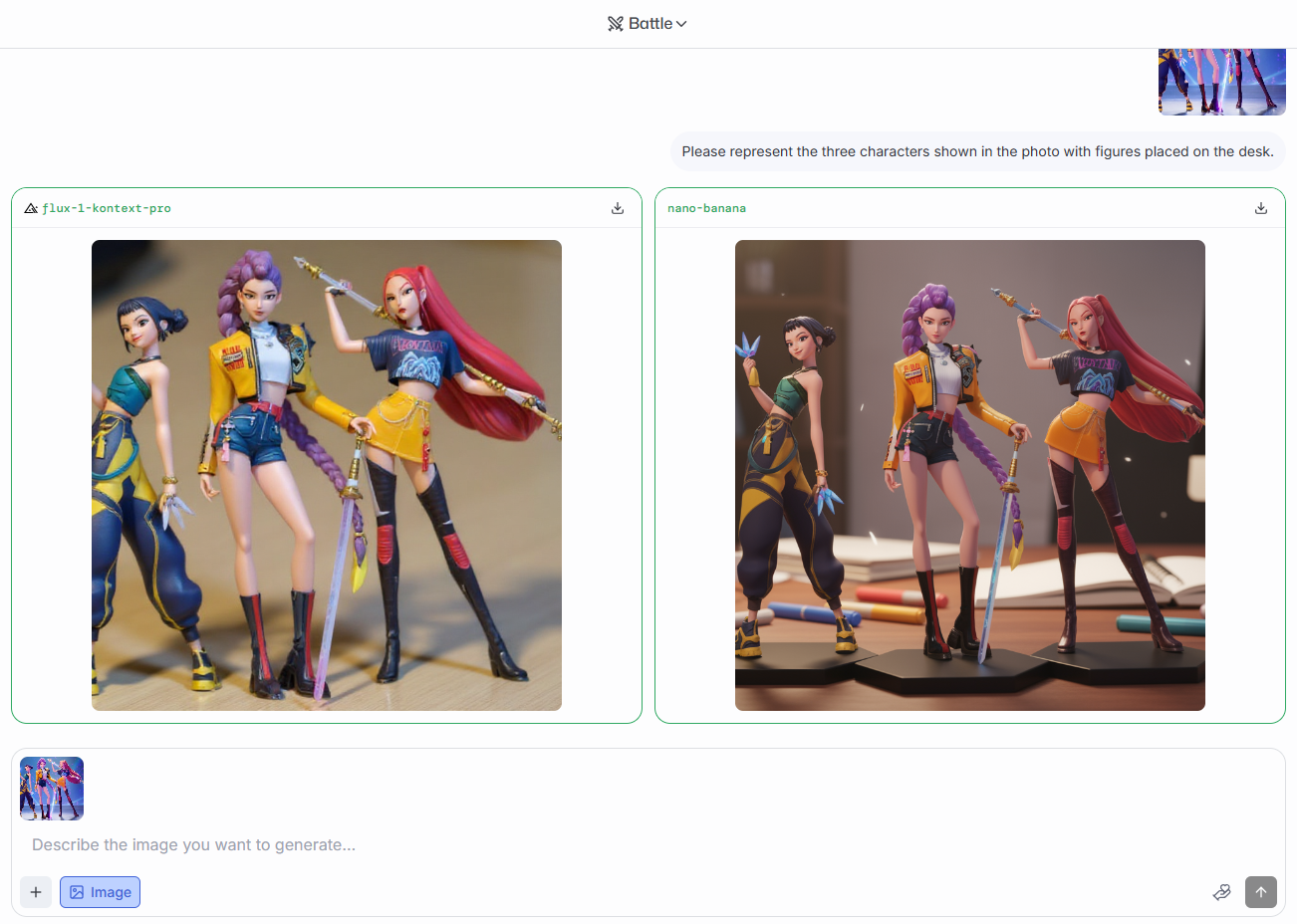Open the flux-1-kontext-pro generated image

tap(327, 475)
